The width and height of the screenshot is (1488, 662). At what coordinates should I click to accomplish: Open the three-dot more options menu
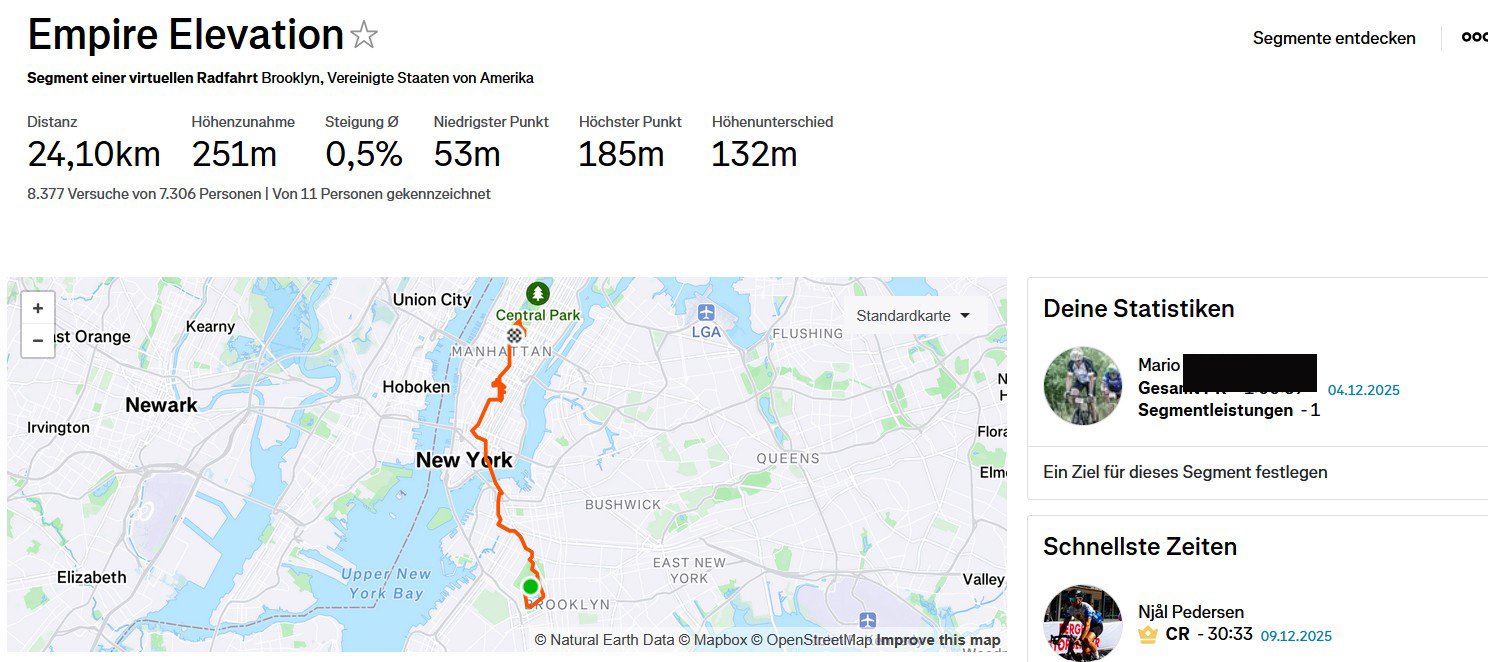point(1474,37)
